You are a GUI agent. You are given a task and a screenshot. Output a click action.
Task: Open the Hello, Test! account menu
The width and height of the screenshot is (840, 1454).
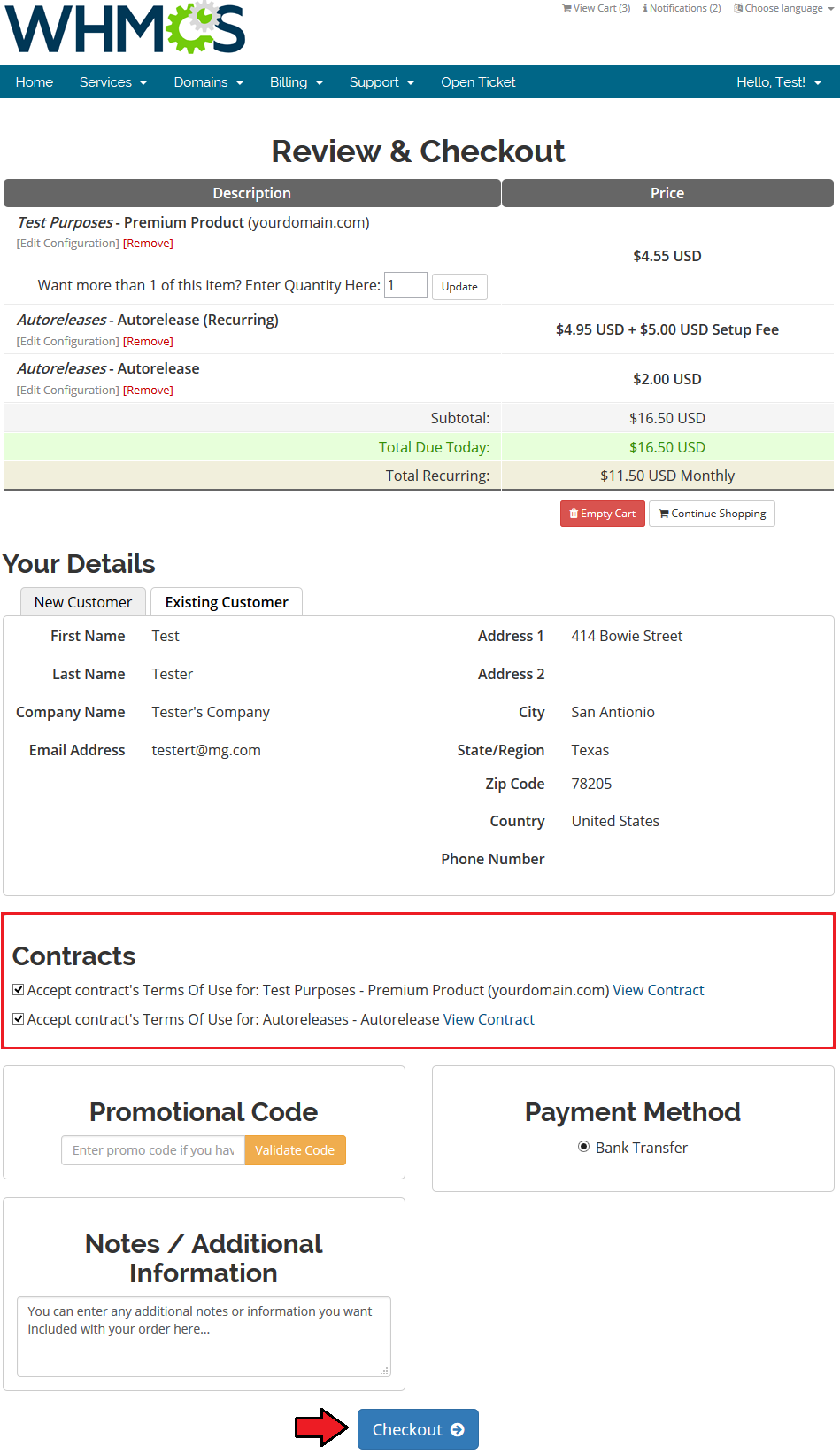778,82
